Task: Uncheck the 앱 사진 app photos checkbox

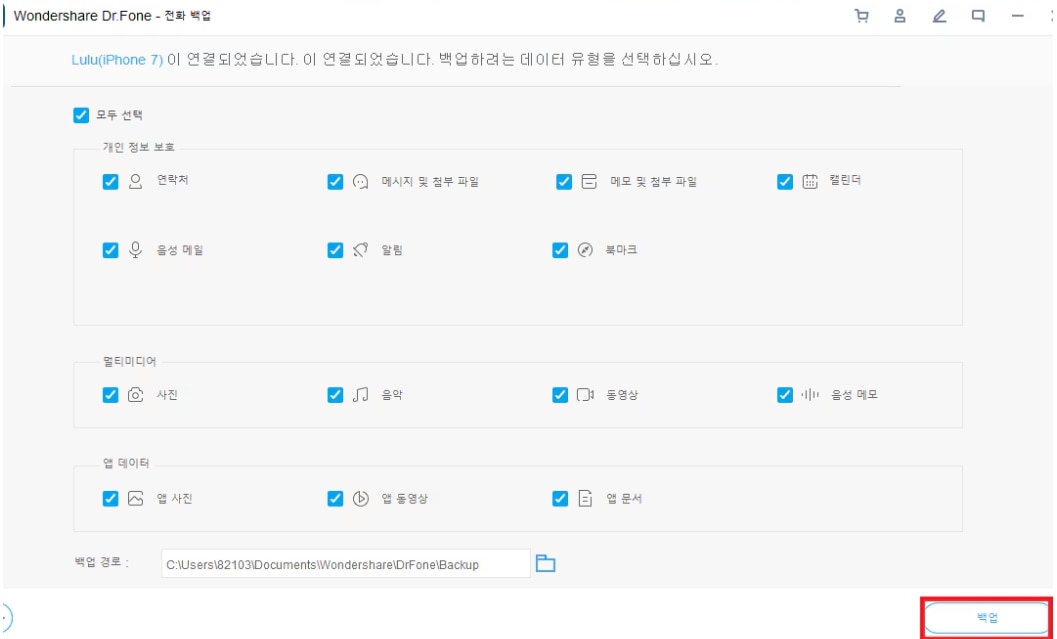Action: [x=110, y=499]
